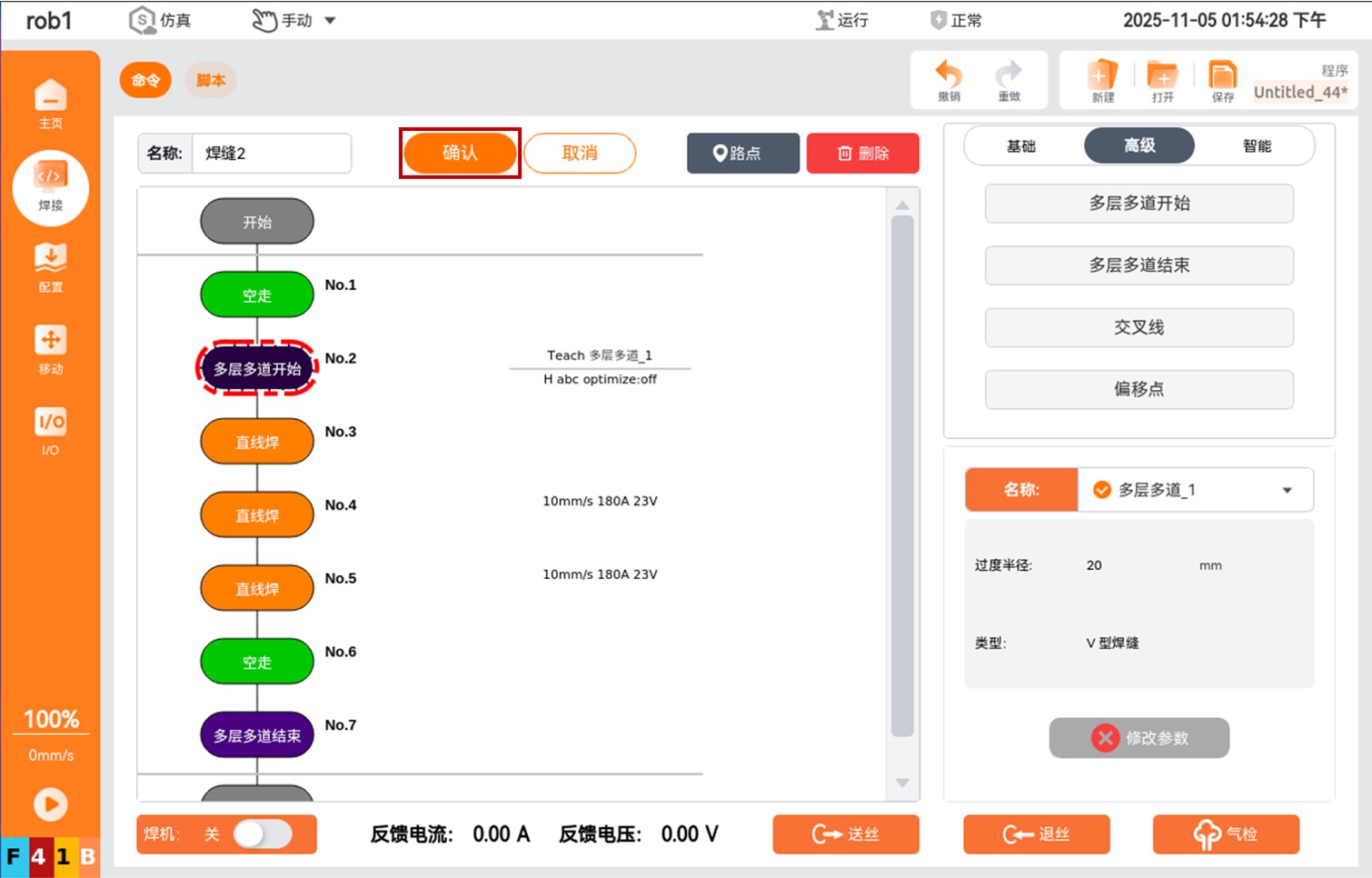Click the 保存 save program icon
Screen dimensions: 1372x878
[x=1222, y=80]
